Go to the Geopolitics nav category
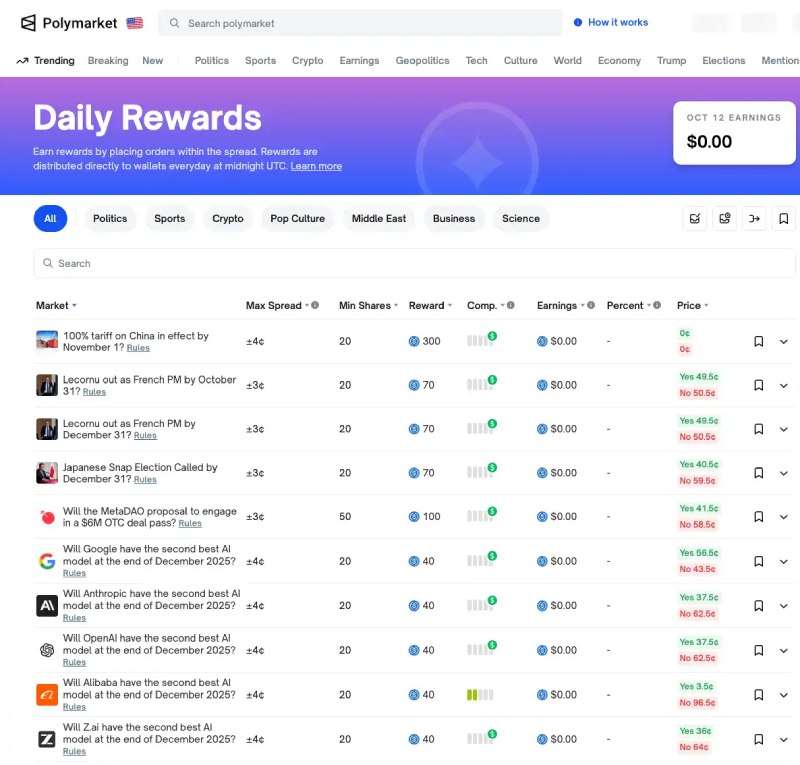The image size is (800, 765). pos(422,60)
